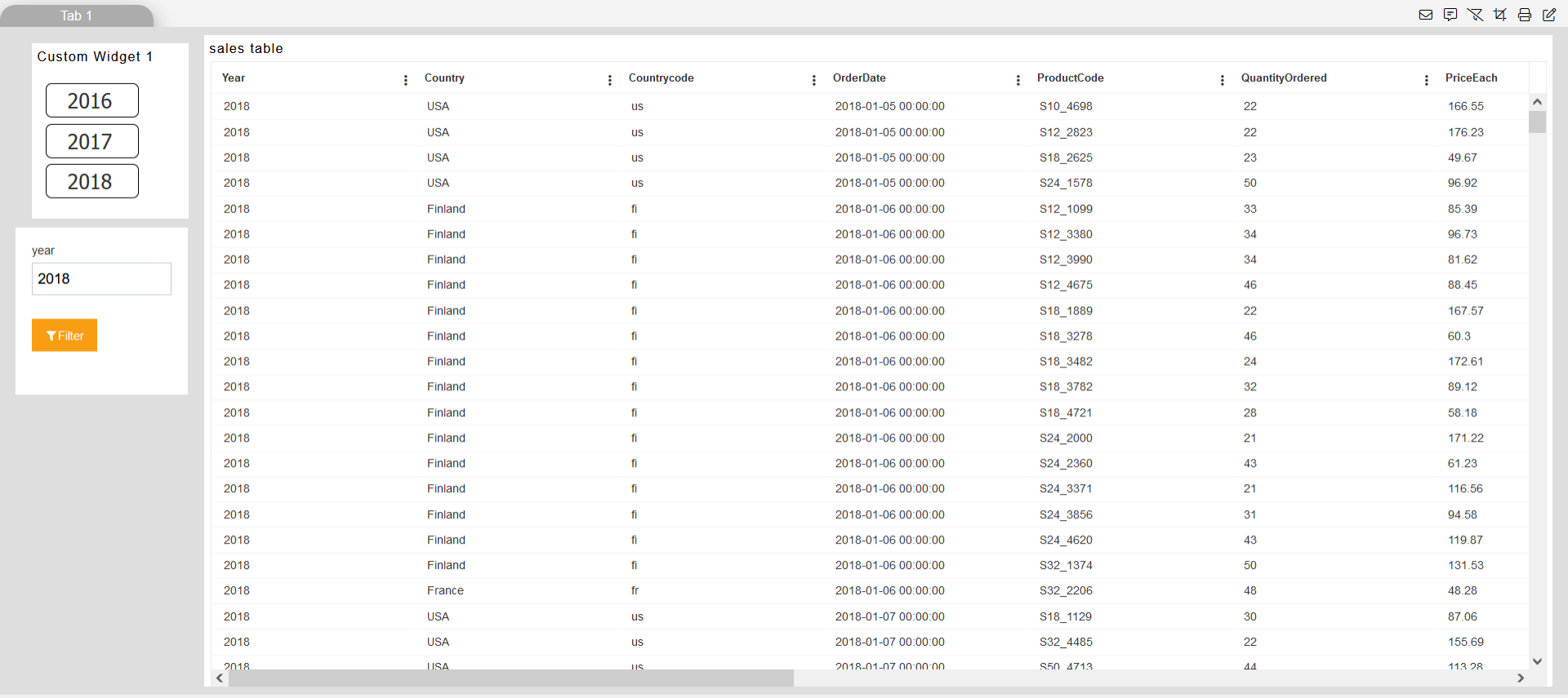1568x698 pixels.
Task: Click price value 166.55
Action: [x=1466, y=106]
